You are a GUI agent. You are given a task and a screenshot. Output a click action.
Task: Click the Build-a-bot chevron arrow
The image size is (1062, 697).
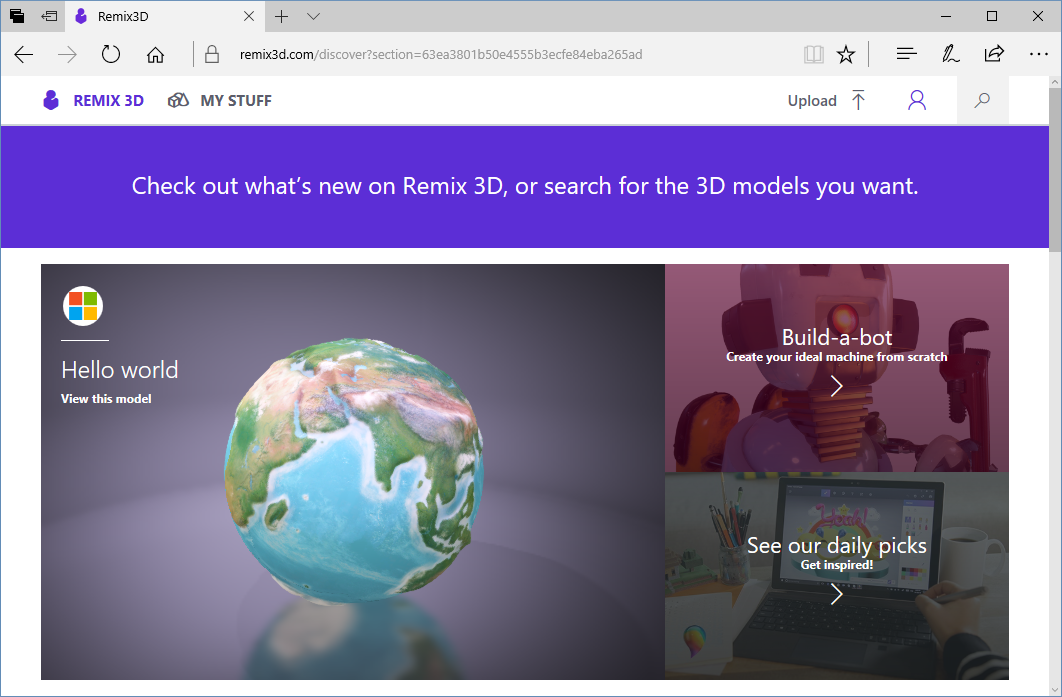836,386
